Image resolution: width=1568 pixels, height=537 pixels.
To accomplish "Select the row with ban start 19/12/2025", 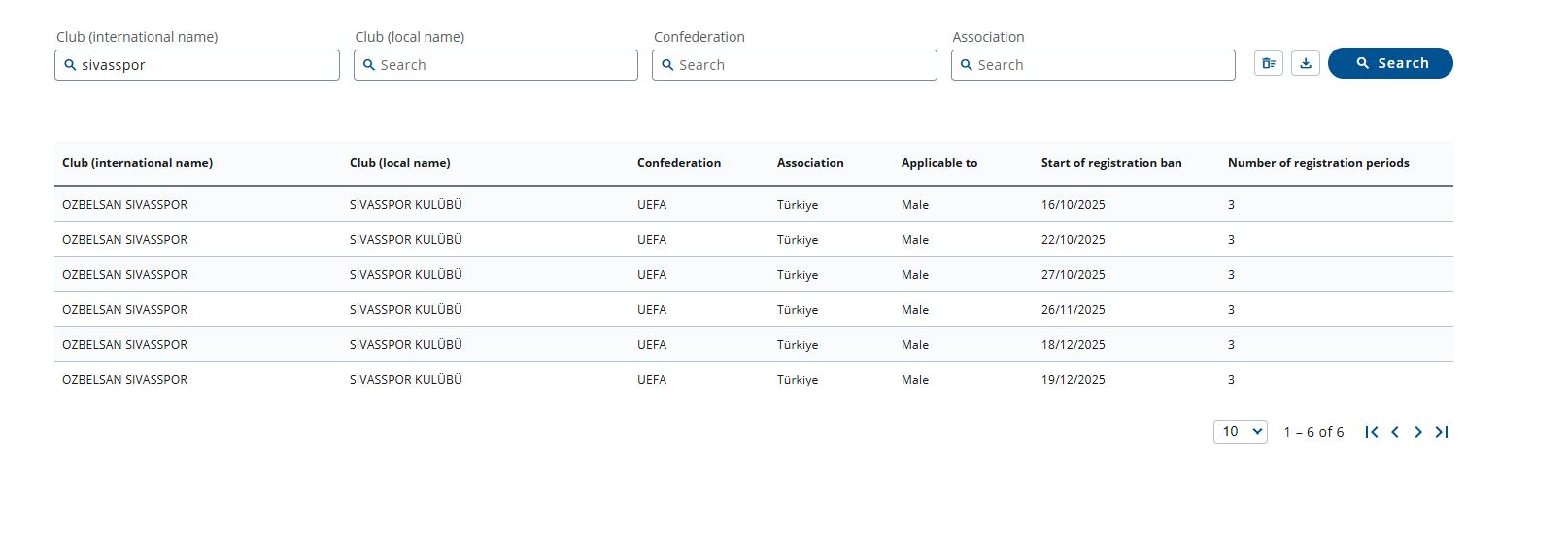I will point(1073,380).
